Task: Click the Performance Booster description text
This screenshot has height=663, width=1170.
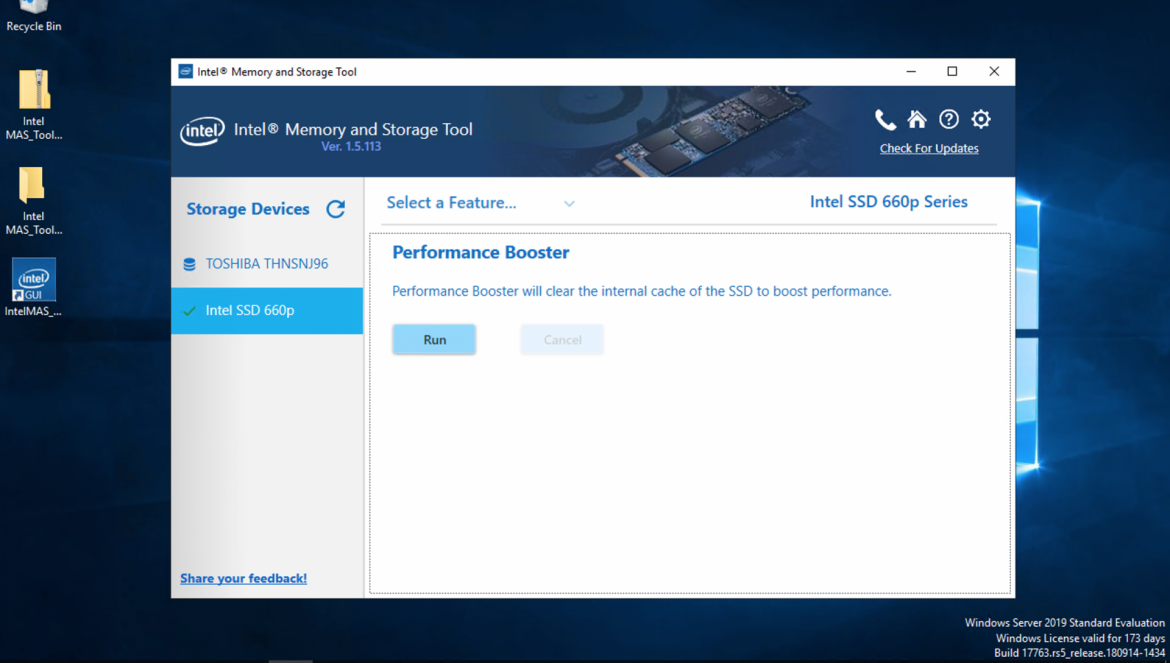Action: click(642, 291)
